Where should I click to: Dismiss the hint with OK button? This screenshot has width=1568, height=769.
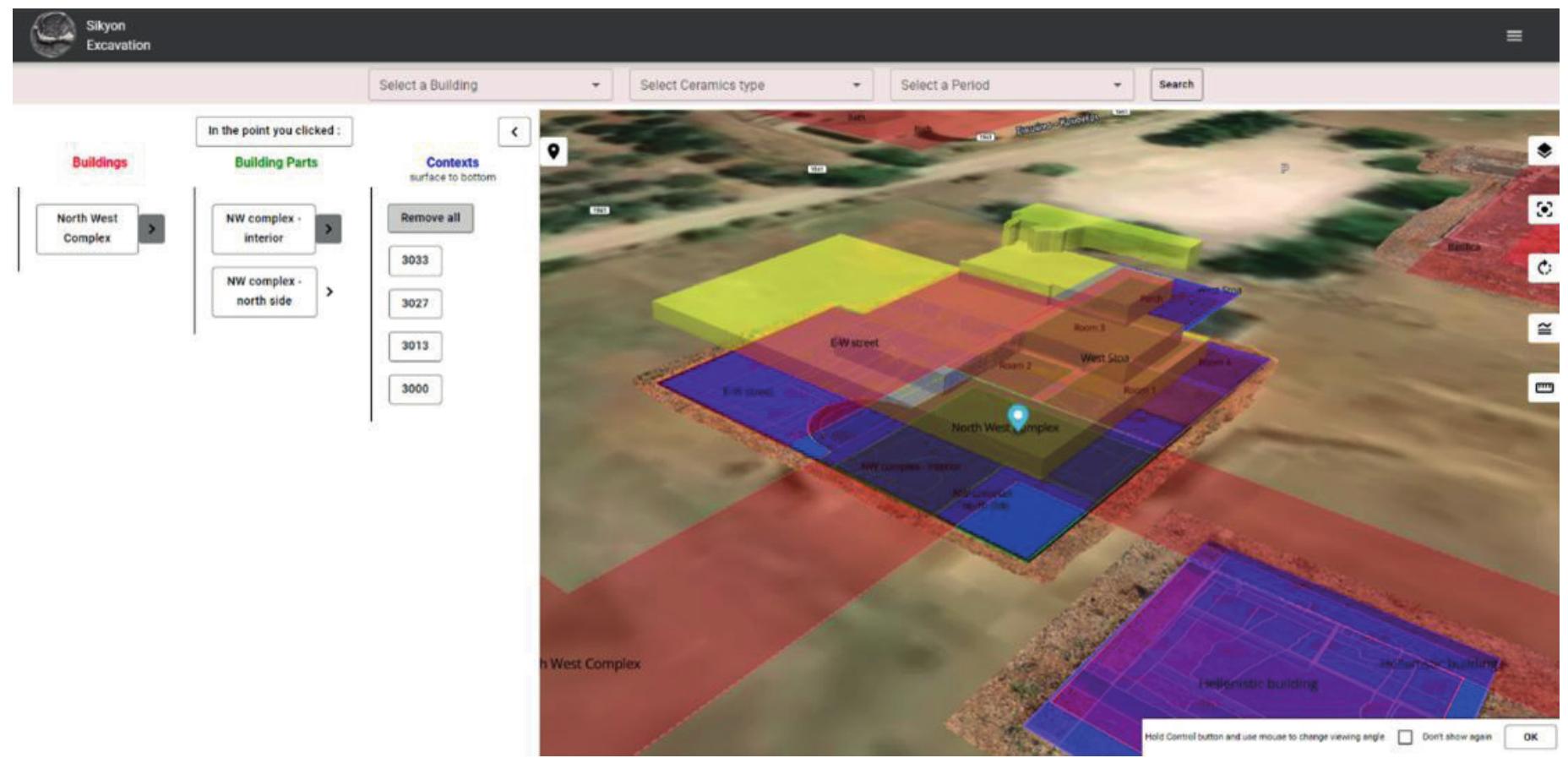pyautogui.click(x=1530, y=737)
